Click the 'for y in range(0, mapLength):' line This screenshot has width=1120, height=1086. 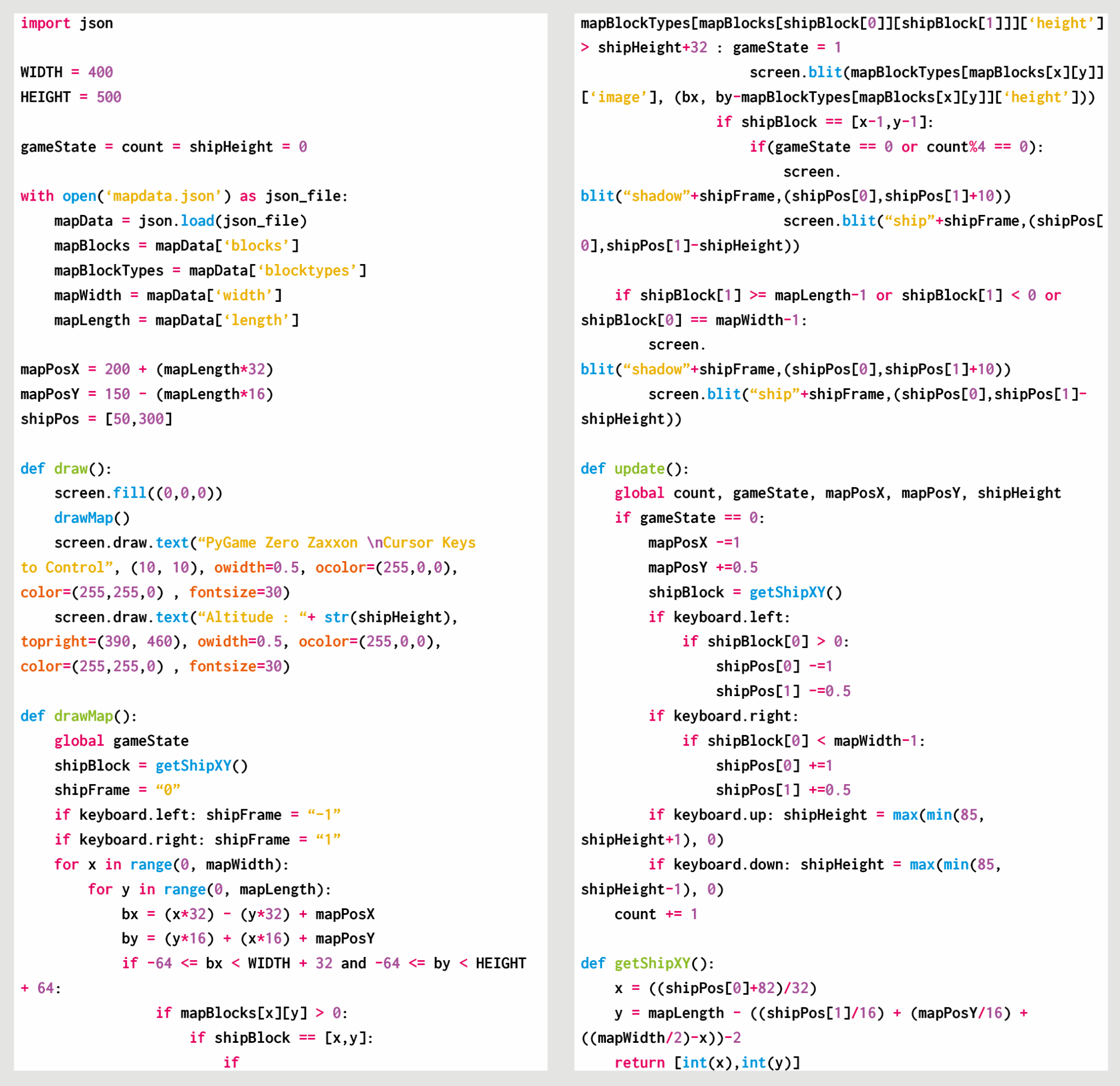click(x=209, y=890)
